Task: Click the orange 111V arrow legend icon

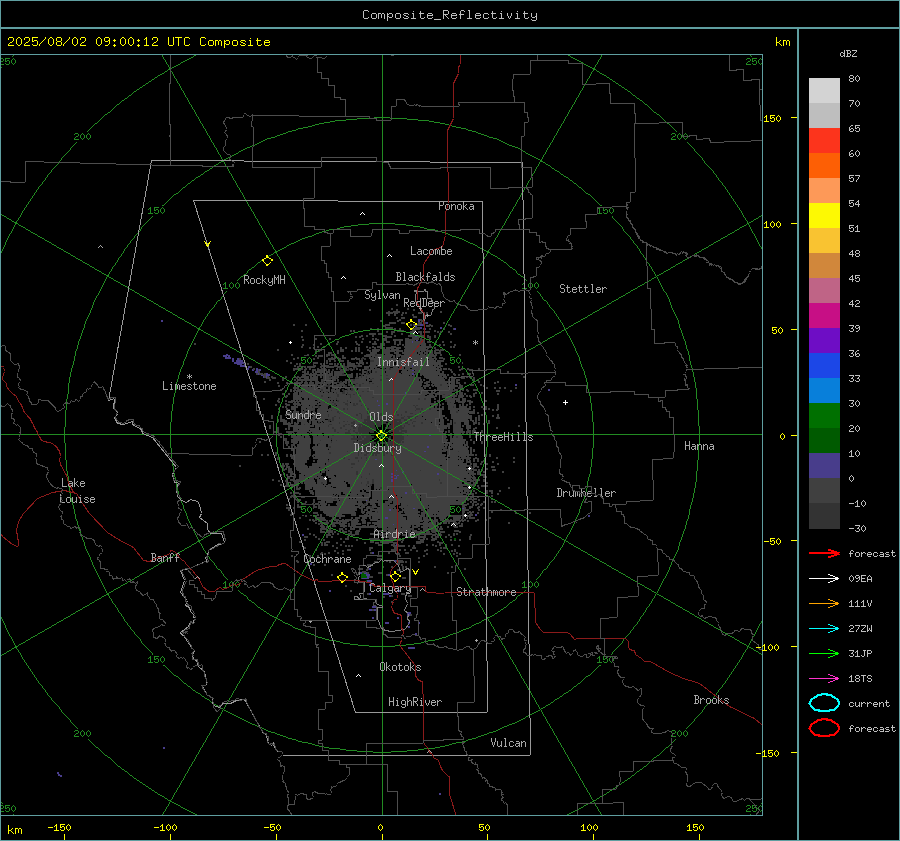Action: [x=824, y=603]
